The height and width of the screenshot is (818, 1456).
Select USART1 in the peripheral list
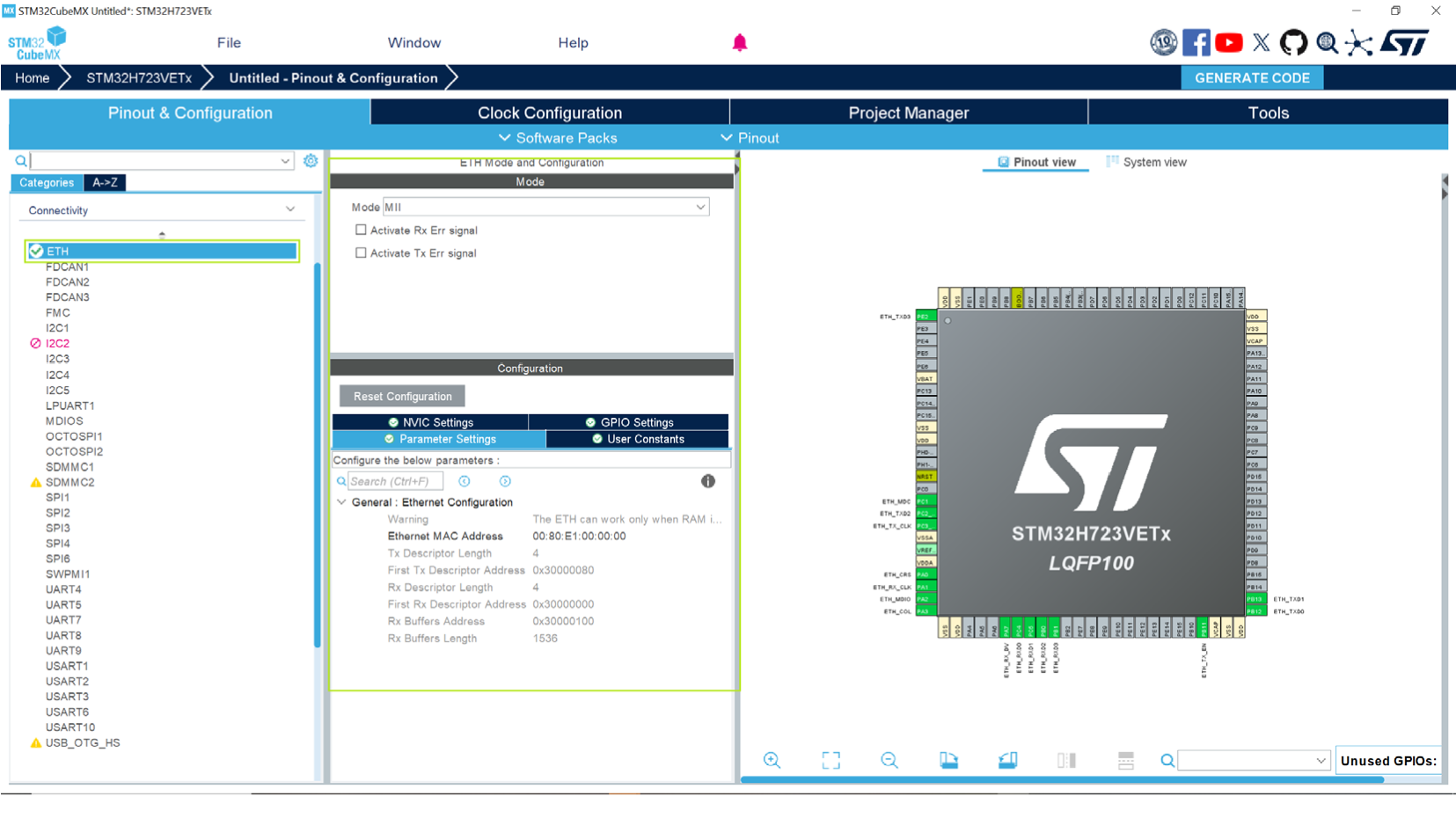pyautogui.click(x=67, y=667)
